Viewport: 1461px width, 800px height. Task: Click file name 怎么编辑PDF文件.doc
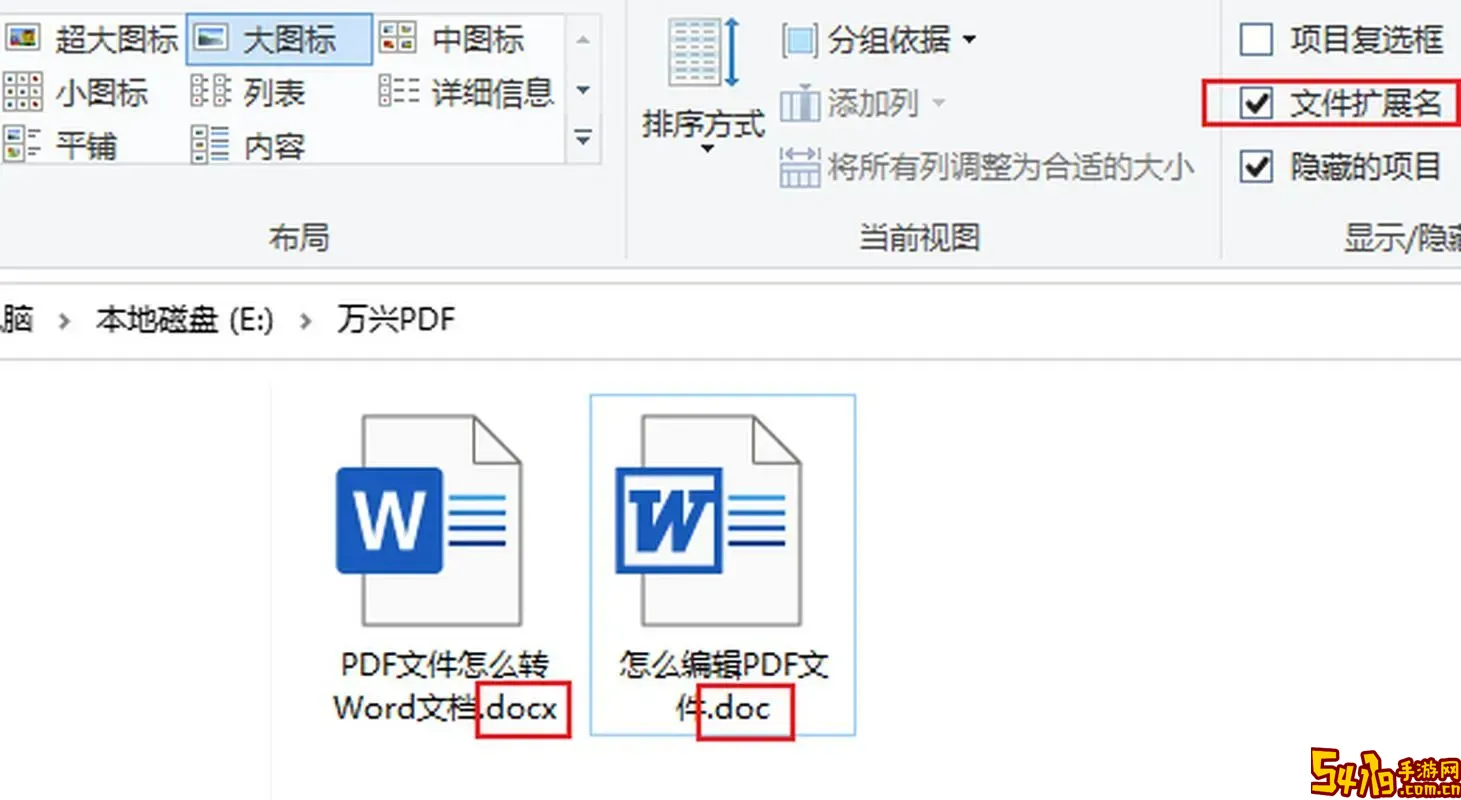(723, 686)
